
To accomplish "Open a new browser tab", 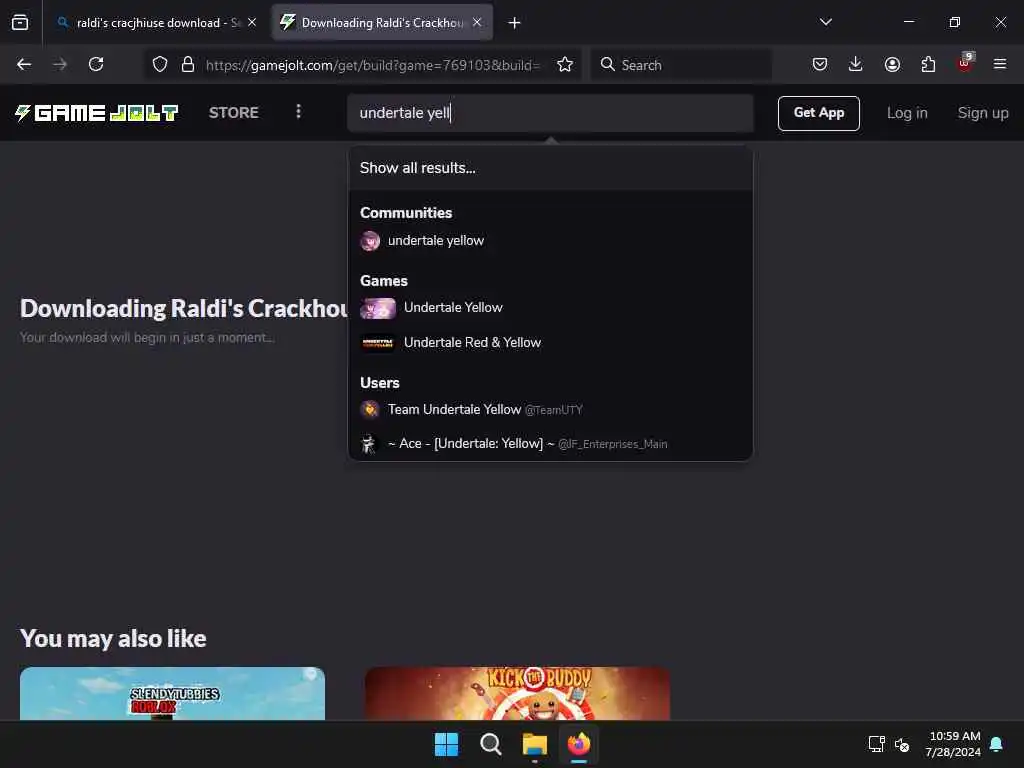I will point(515,23).
